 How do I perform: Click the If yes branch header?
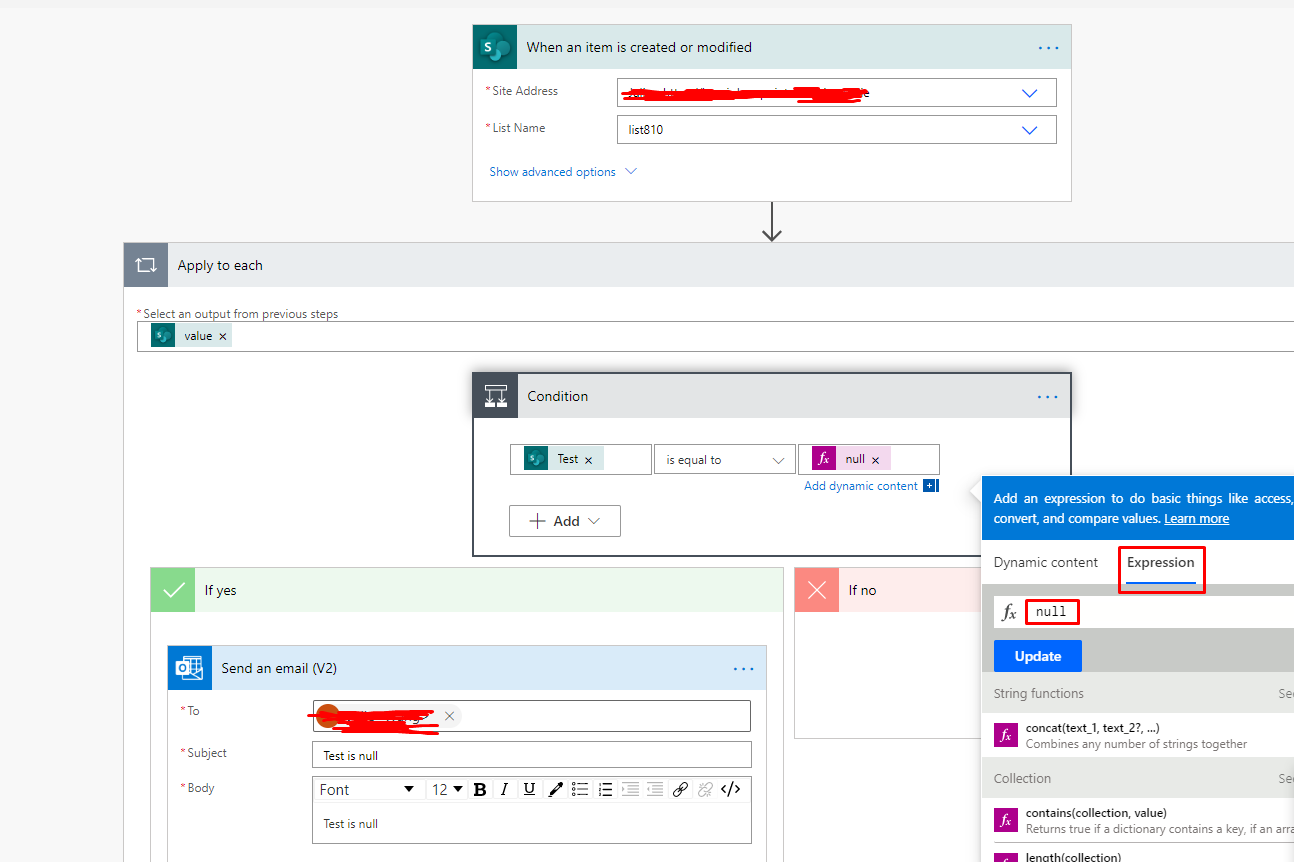[467, 590]
